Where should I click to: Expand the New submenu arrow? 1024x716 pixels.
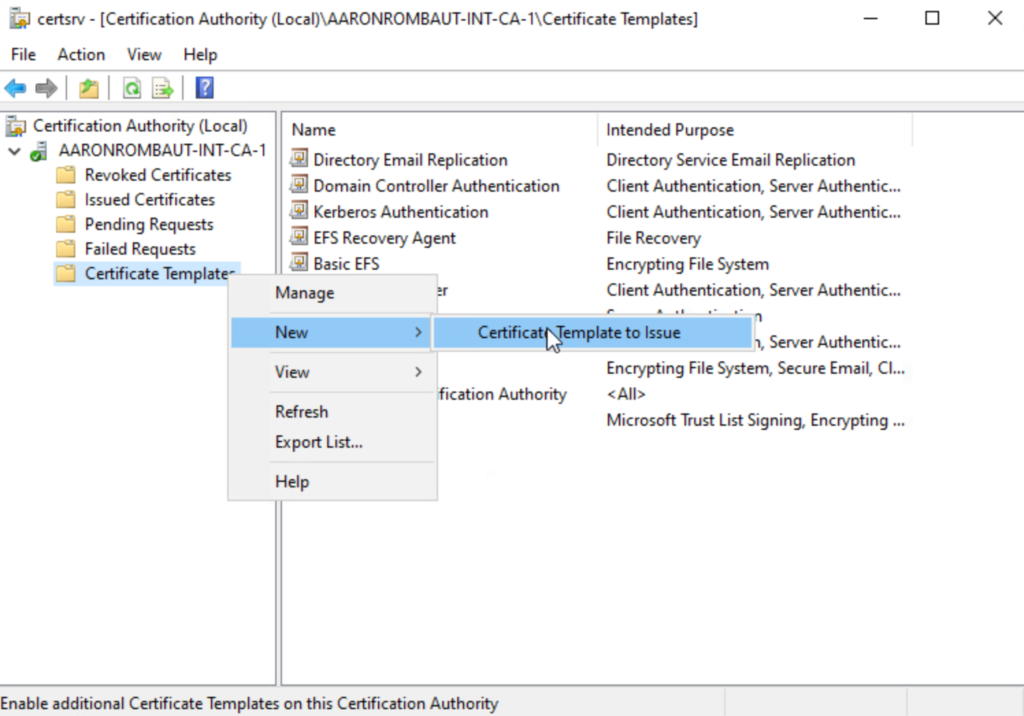(418, 333)
